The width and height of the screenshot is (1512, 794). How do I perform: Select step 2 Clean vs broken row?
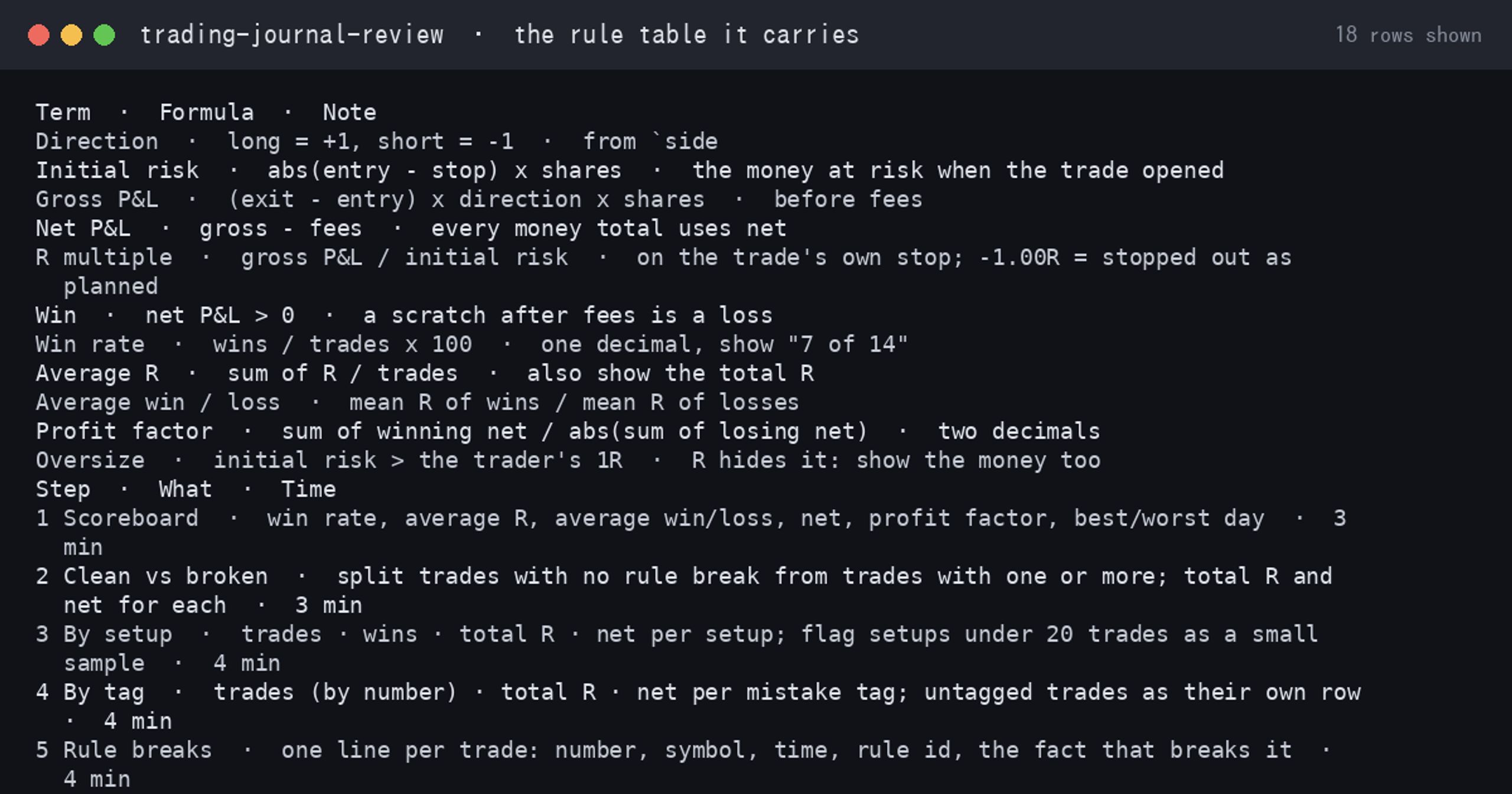click(684, 590)
